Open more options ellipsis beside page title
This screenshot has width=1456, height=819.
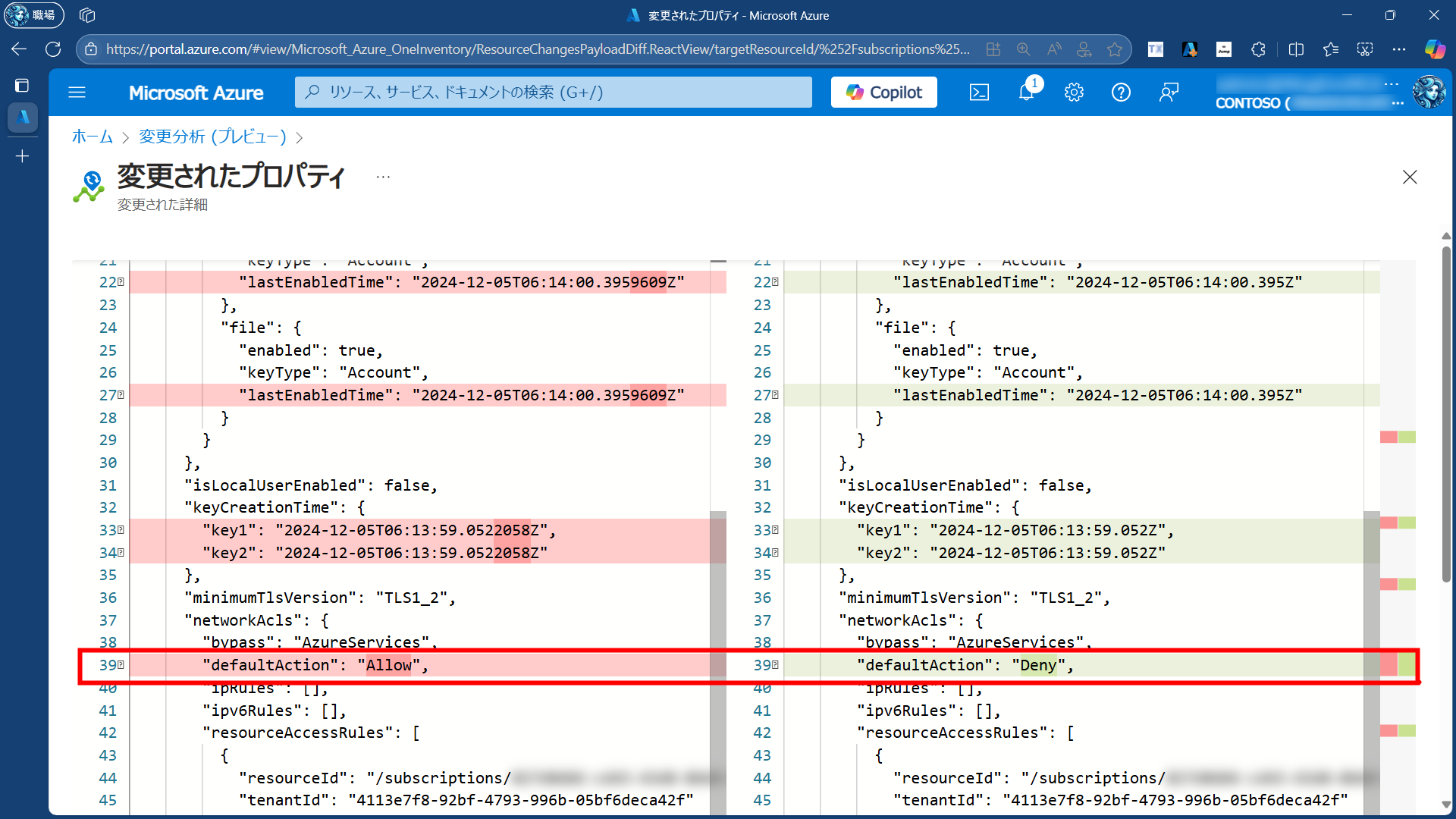[383, 177]
